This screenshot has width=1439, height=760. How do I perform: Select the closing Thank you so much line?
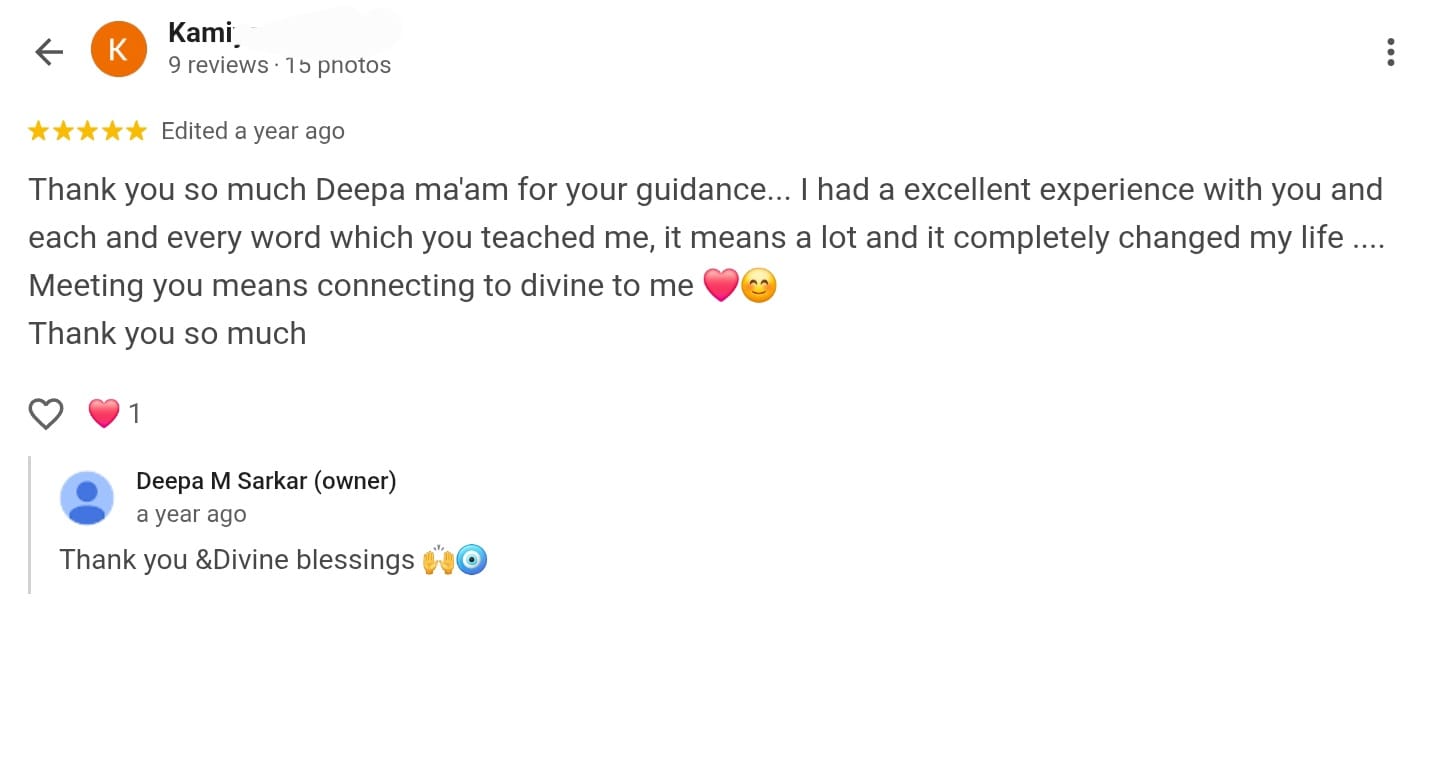point(167,333)
